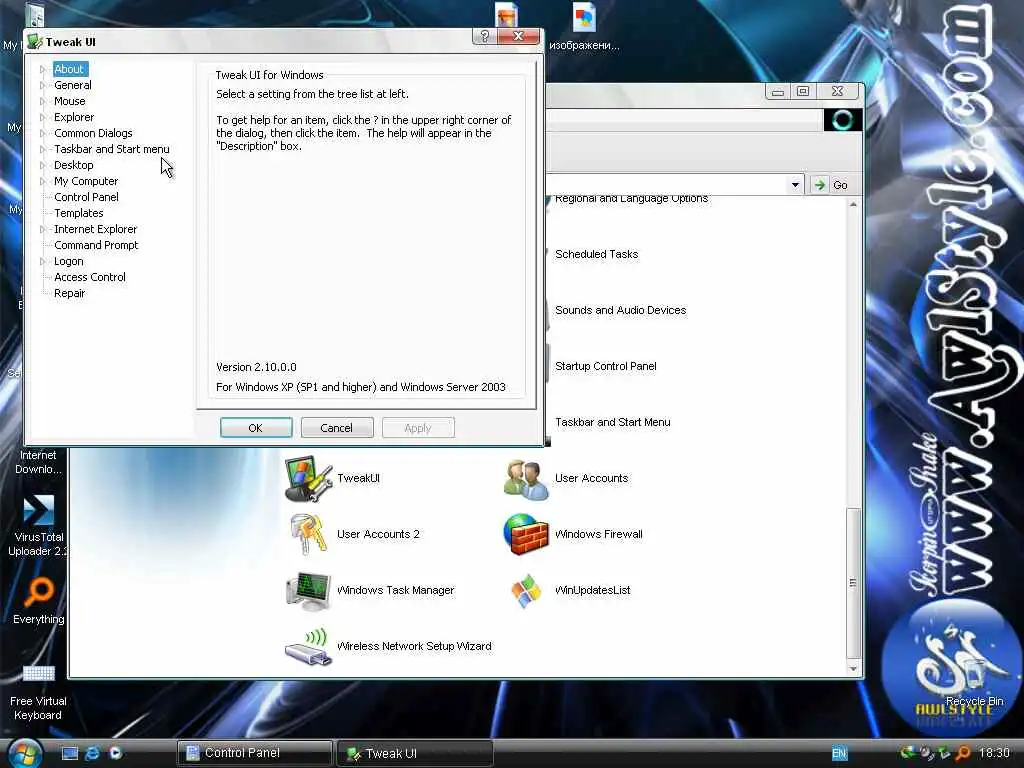Click the taskbar clock showing 18:30
This screenshot has height=768, width=1024.
pyautogui.click(x=993, y=753)
